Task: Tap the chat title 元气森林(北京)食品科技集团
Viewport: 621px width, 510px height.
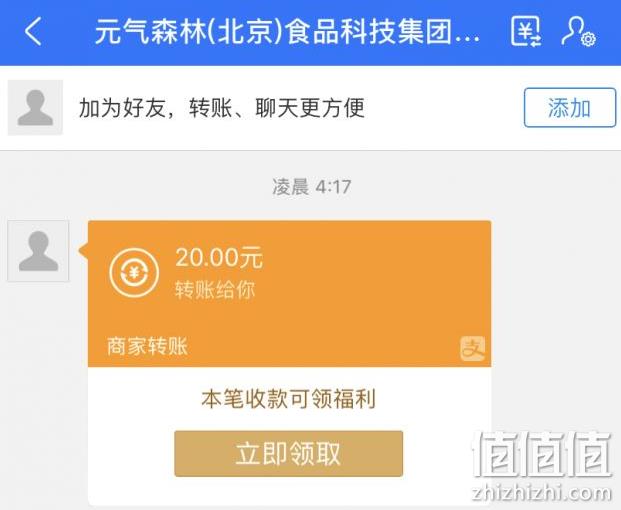Action: [x=288, y=32]
